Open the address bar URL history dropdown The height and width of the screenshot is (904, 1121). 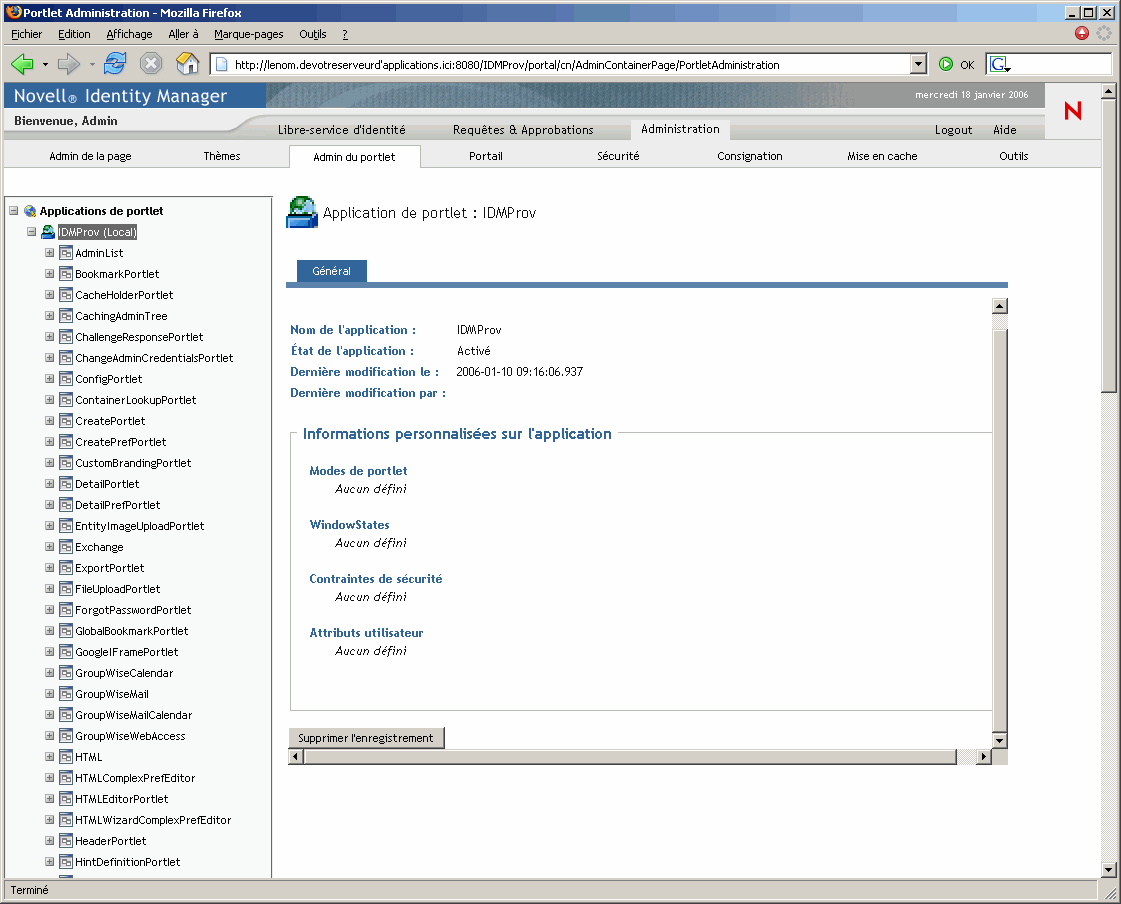[x=919, y=64]
